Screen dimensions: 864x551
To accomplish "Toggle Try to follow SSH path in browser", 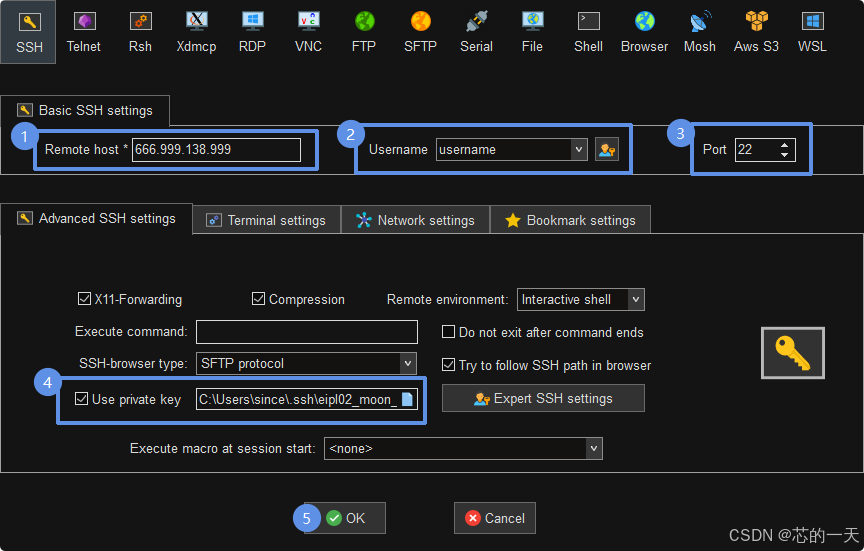I will (x=448, y=365).
